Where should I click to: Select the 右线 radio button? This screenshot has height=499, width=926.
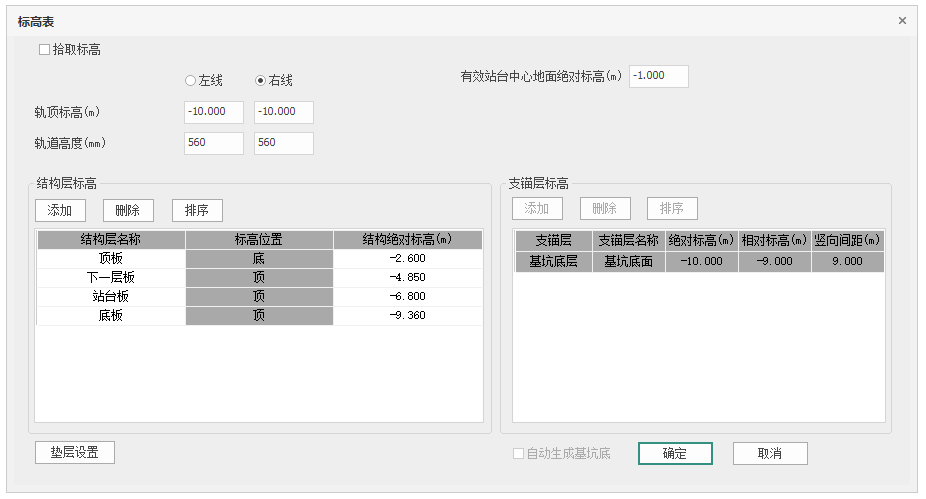click(x=261, y=80)
